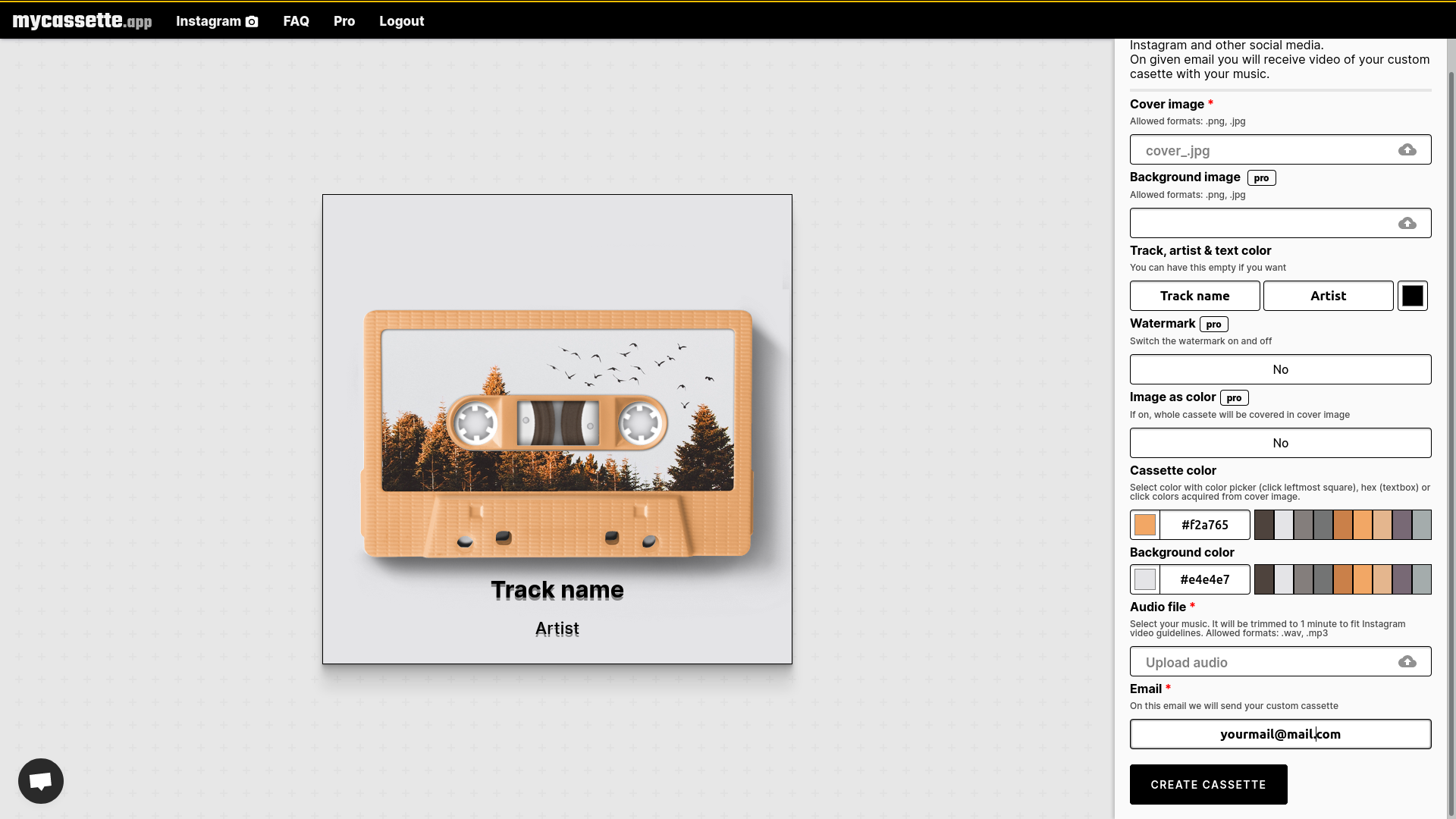Click the FAQ menu item
Image resolution: width=1456 pixels, height=819 pixels.
296,21
